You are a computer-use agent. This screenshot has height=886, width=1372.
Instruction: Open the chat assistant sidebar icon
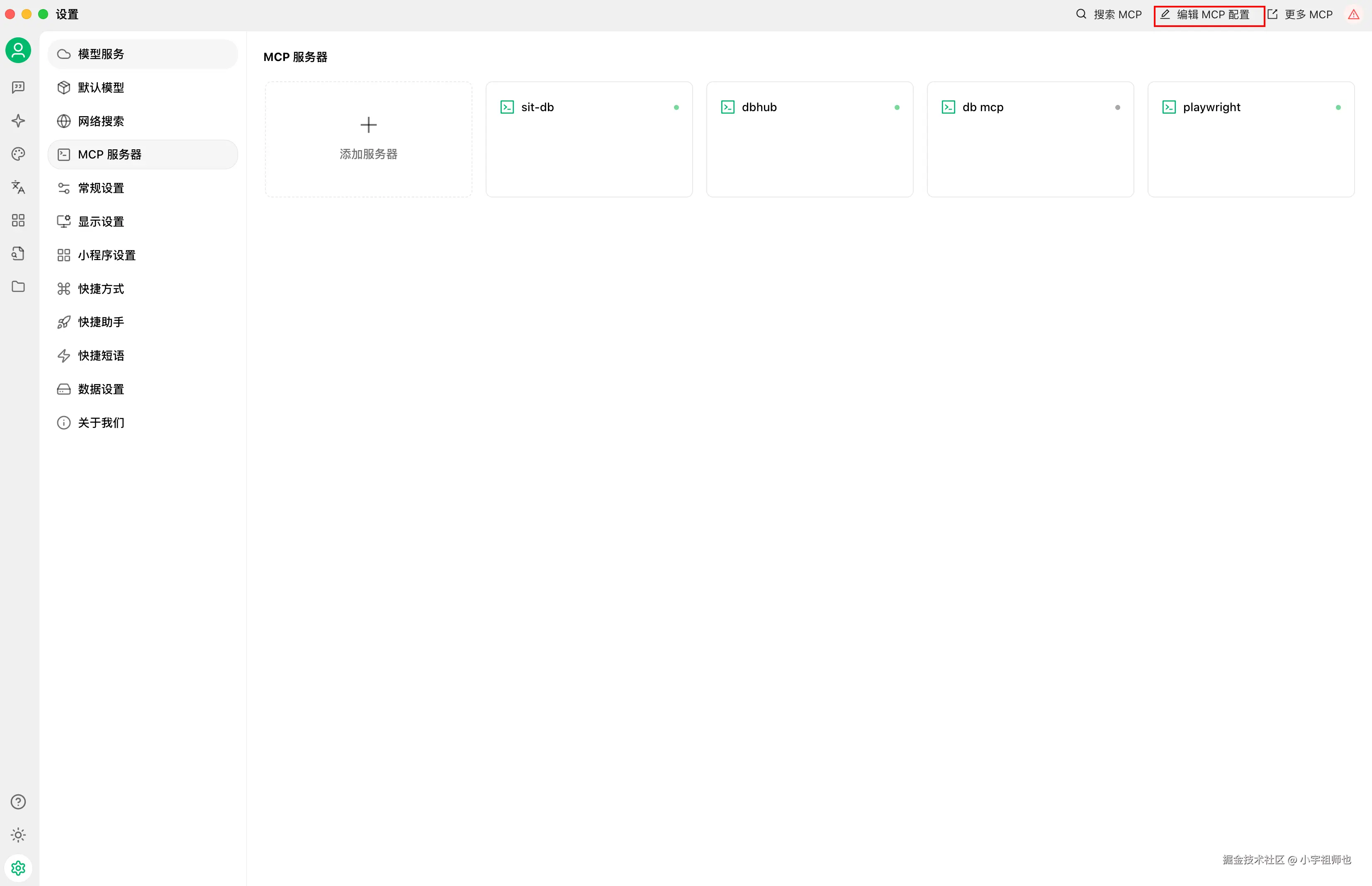coord(18,87)
